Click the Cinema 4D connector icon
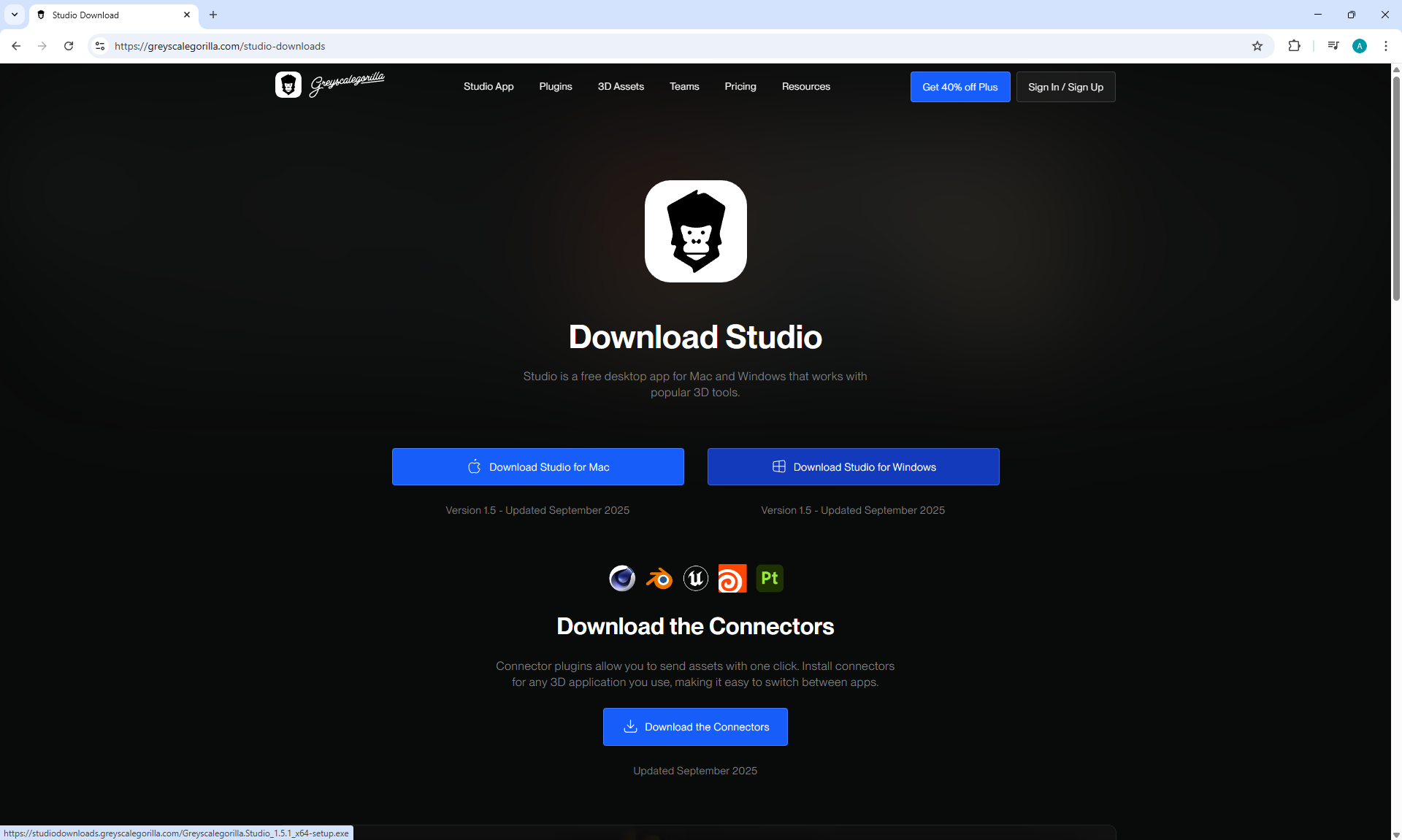This screenshot has height=840, width=1402. (622, 578)
